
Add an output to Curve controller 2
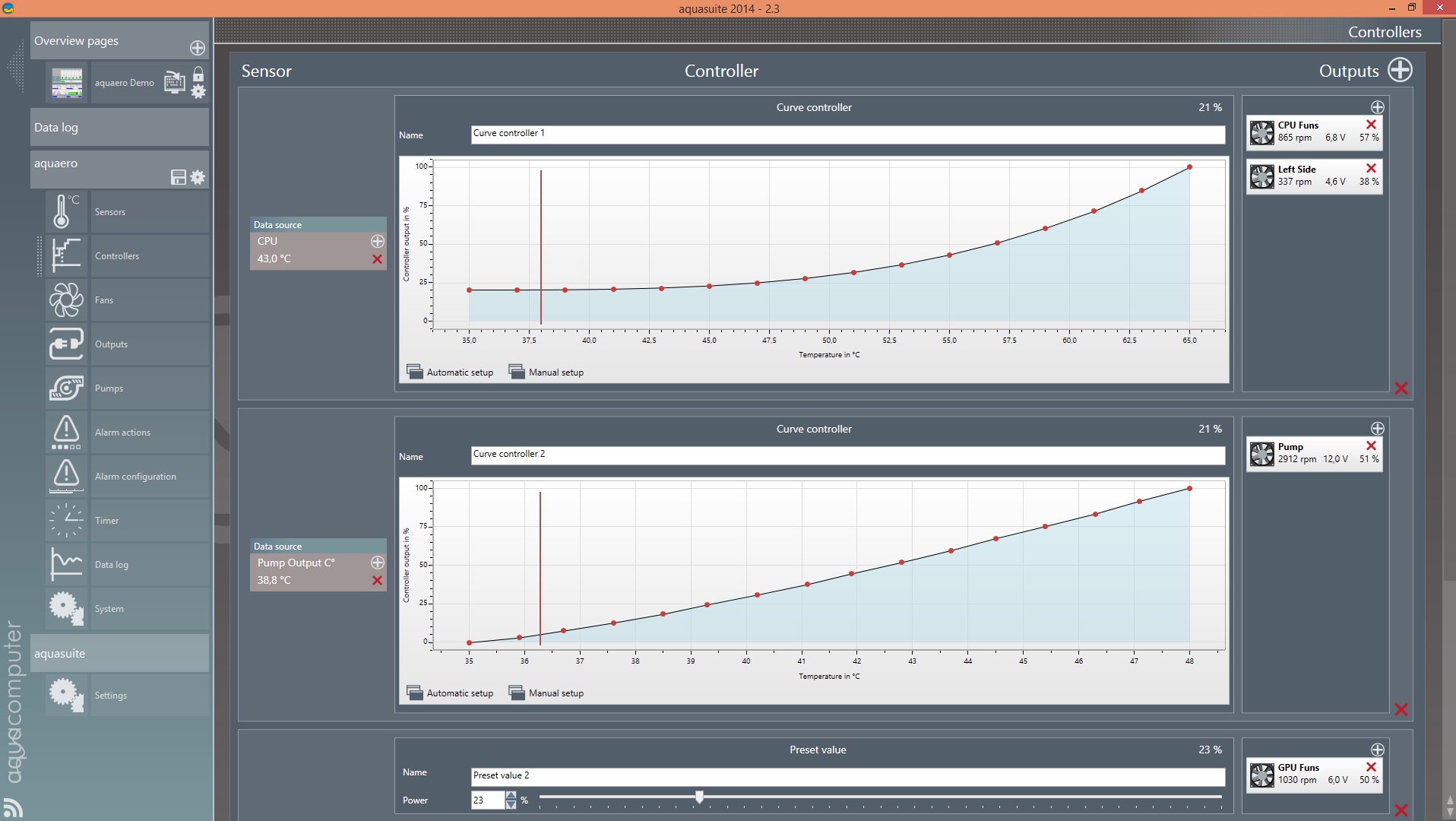click(x=1377, y=429)
